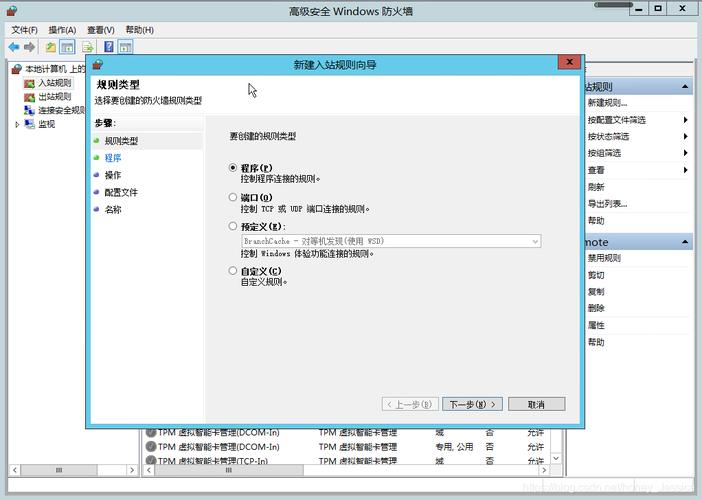Click the tree pane scroll left arrow

[x=15, y=470]
